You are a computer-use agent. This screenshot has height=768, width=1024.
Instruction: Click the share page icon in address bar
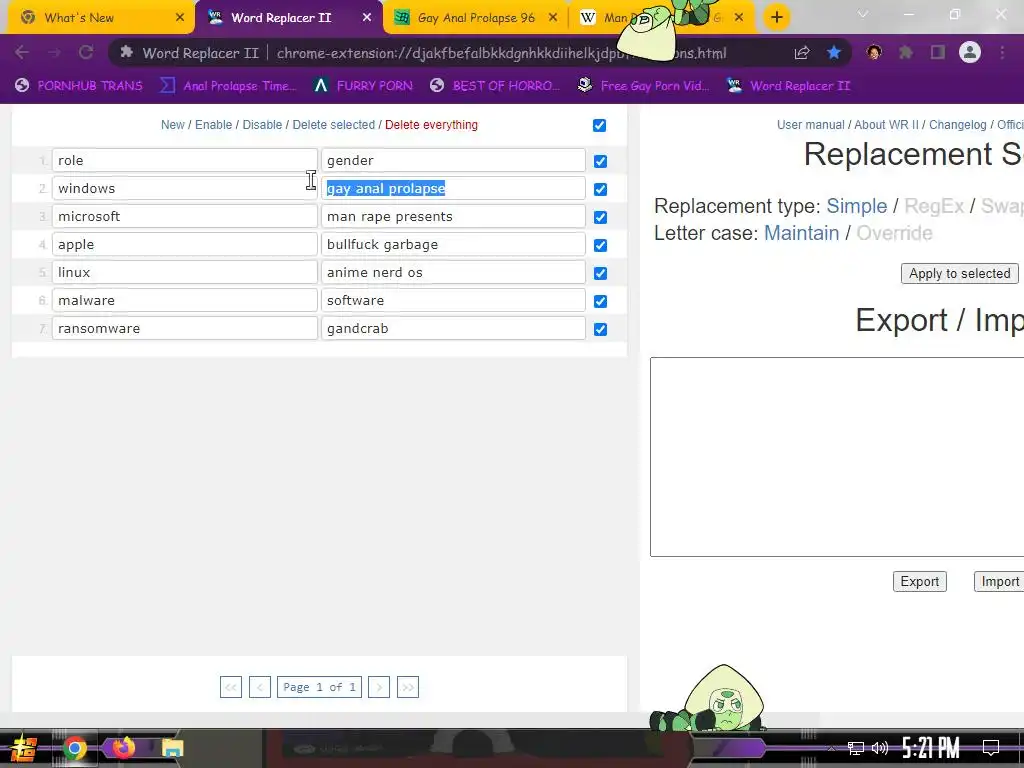point(802,53)
